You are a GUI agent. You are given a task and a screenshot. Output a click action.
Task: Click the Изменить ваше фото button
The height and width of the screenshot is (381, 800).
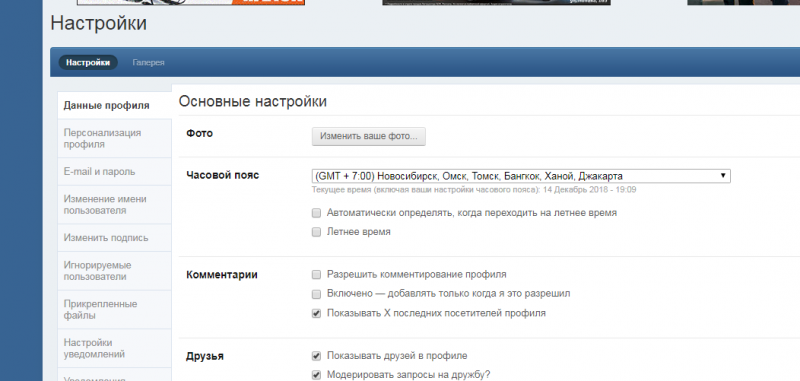(368, 137)
